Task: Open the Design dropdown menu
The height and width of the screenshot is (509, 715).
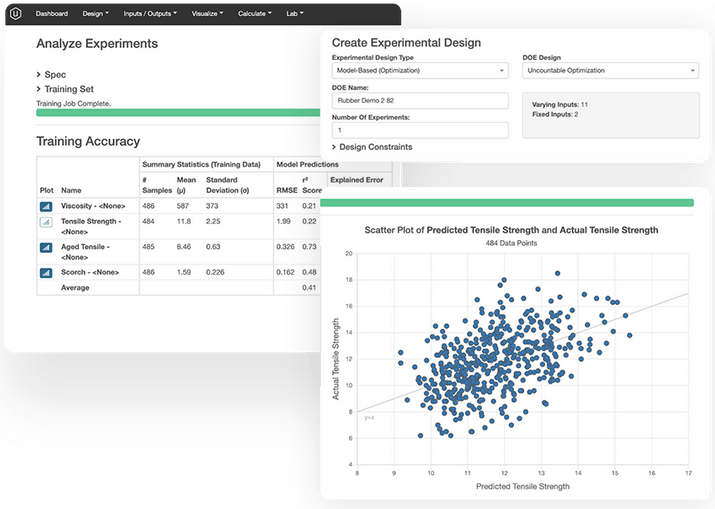Action: 95,14
